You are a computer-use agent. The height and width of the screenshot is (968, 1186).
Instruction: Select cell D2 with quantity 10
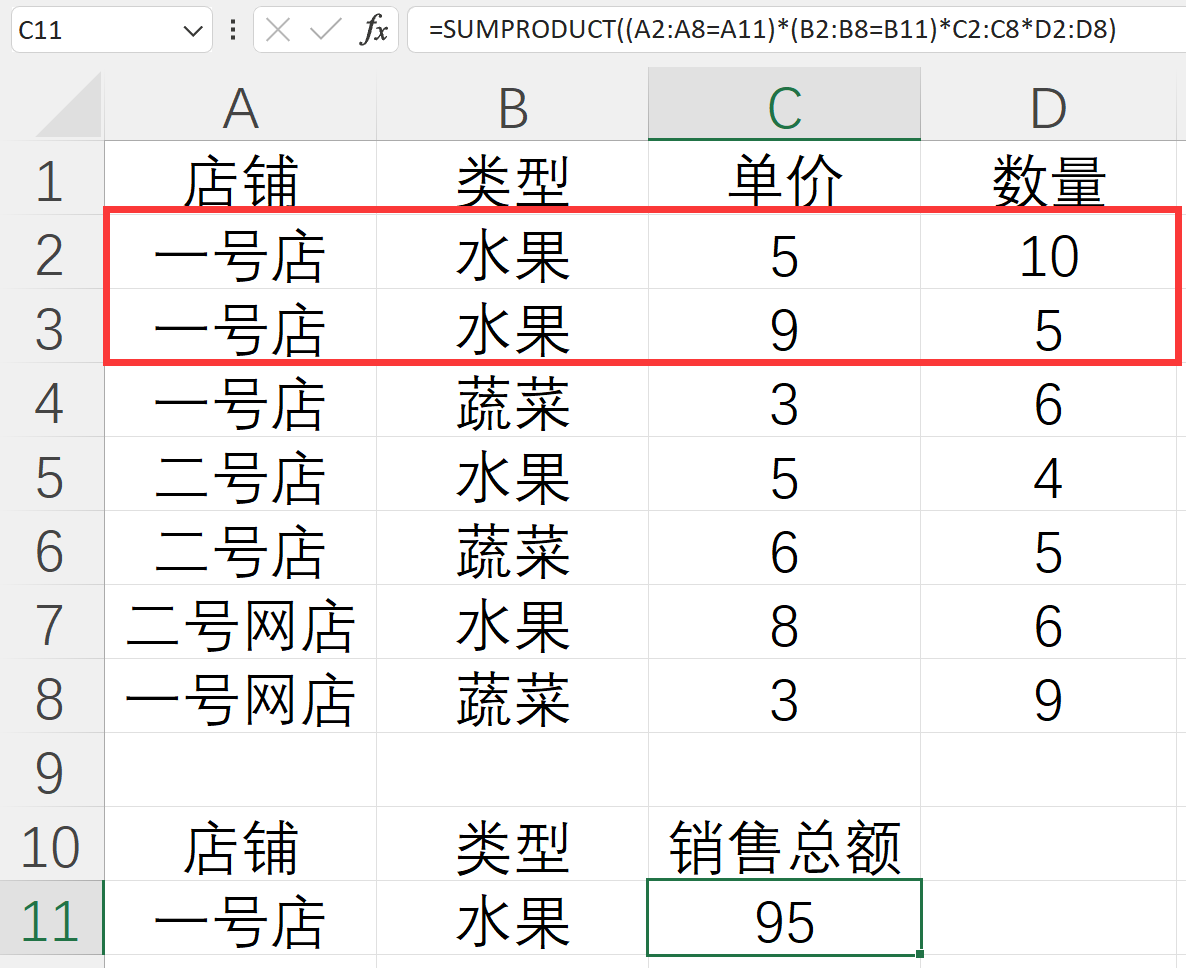coord(1048,256)
